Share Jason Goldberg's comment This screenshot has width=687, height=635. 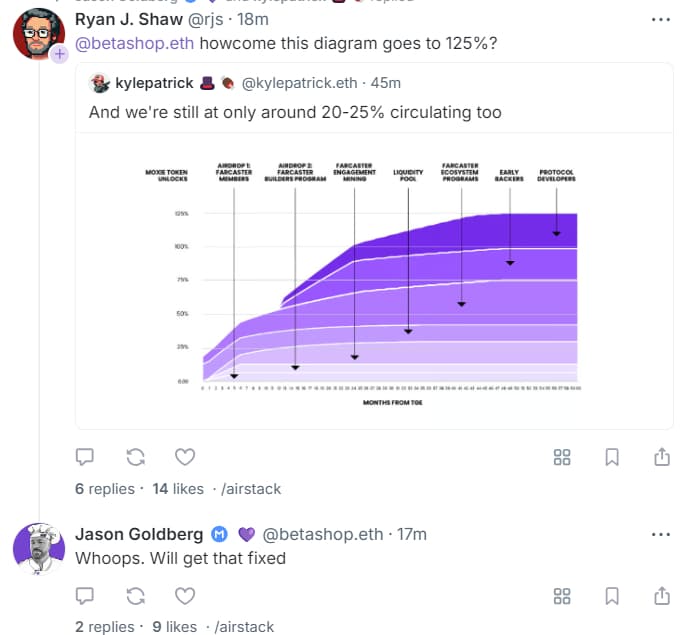(661, 596)
